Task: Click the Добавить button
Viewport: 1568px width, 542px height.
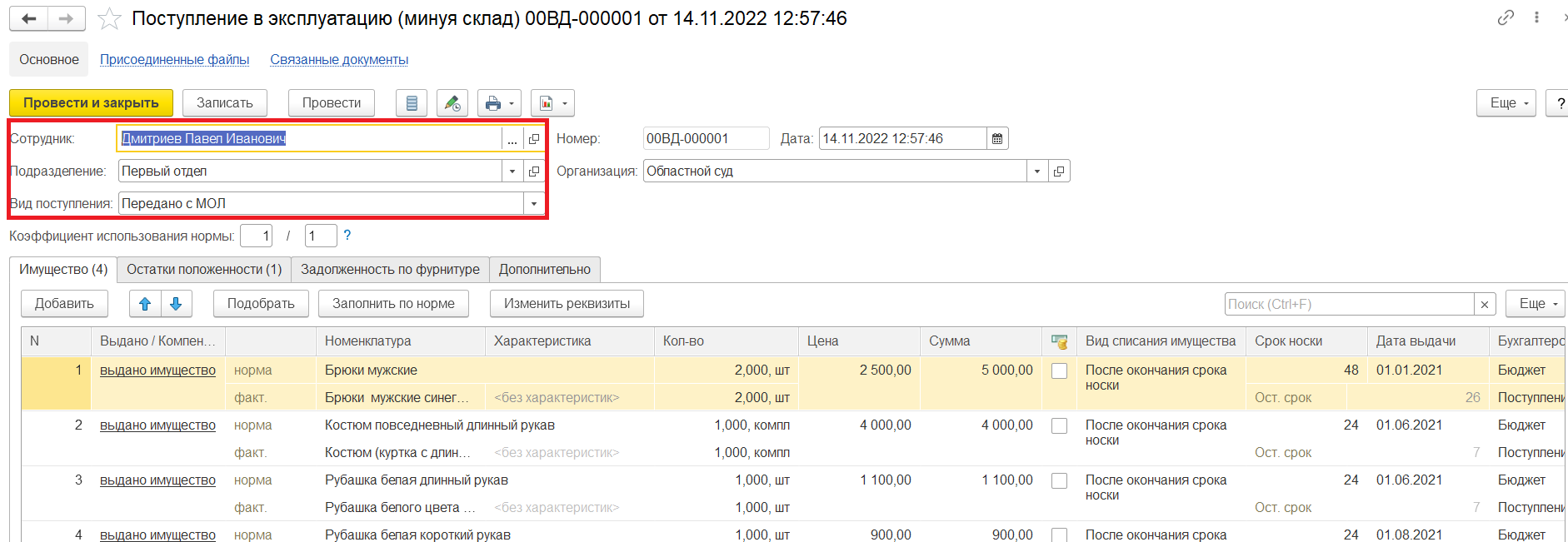Action: (x=64, y=304)
